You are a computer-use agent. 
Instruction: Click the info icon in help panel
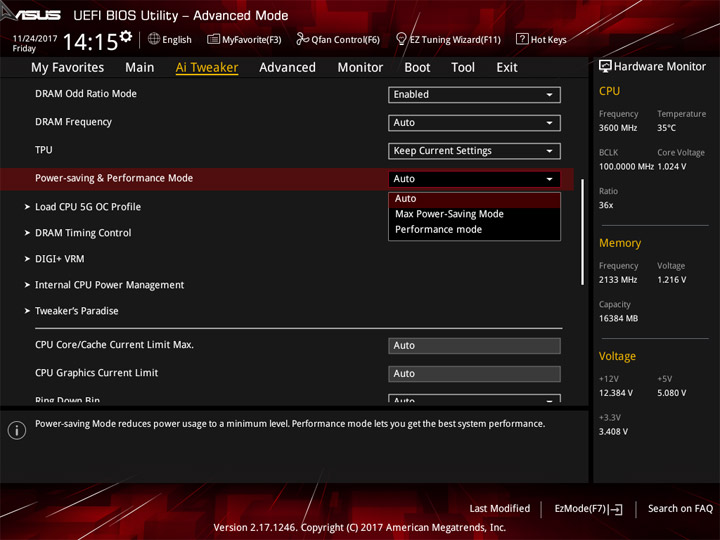[x=17, y=430]
